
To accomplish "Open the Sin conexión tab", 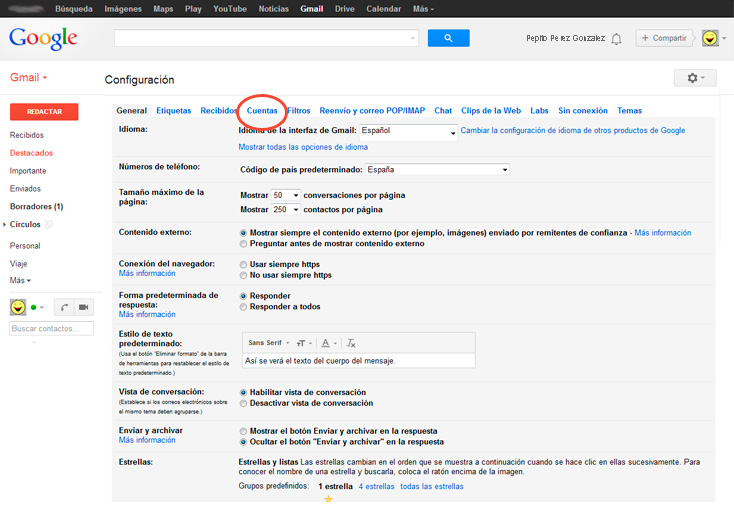I will (583, 110).
